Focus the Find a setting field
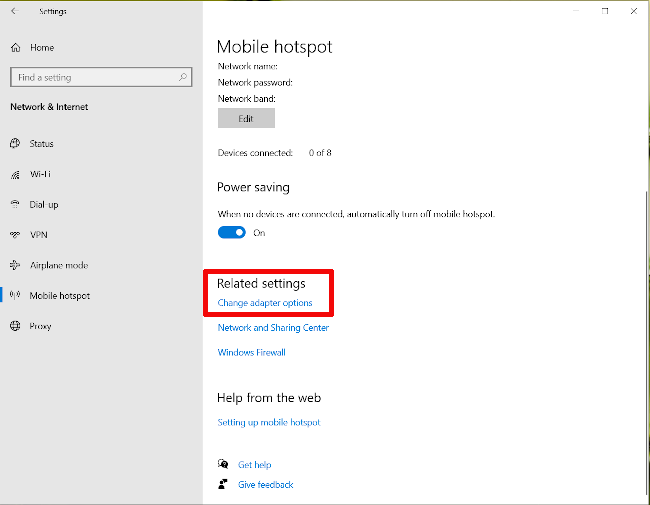 click(x=101, y=77)
